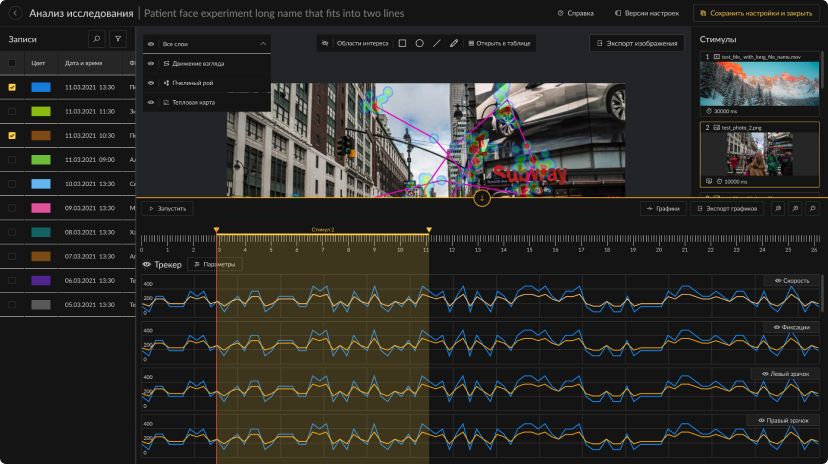Click the filter icon in Записи panel
The width and height of the screenshot is (828, 464).
point(119,39)
